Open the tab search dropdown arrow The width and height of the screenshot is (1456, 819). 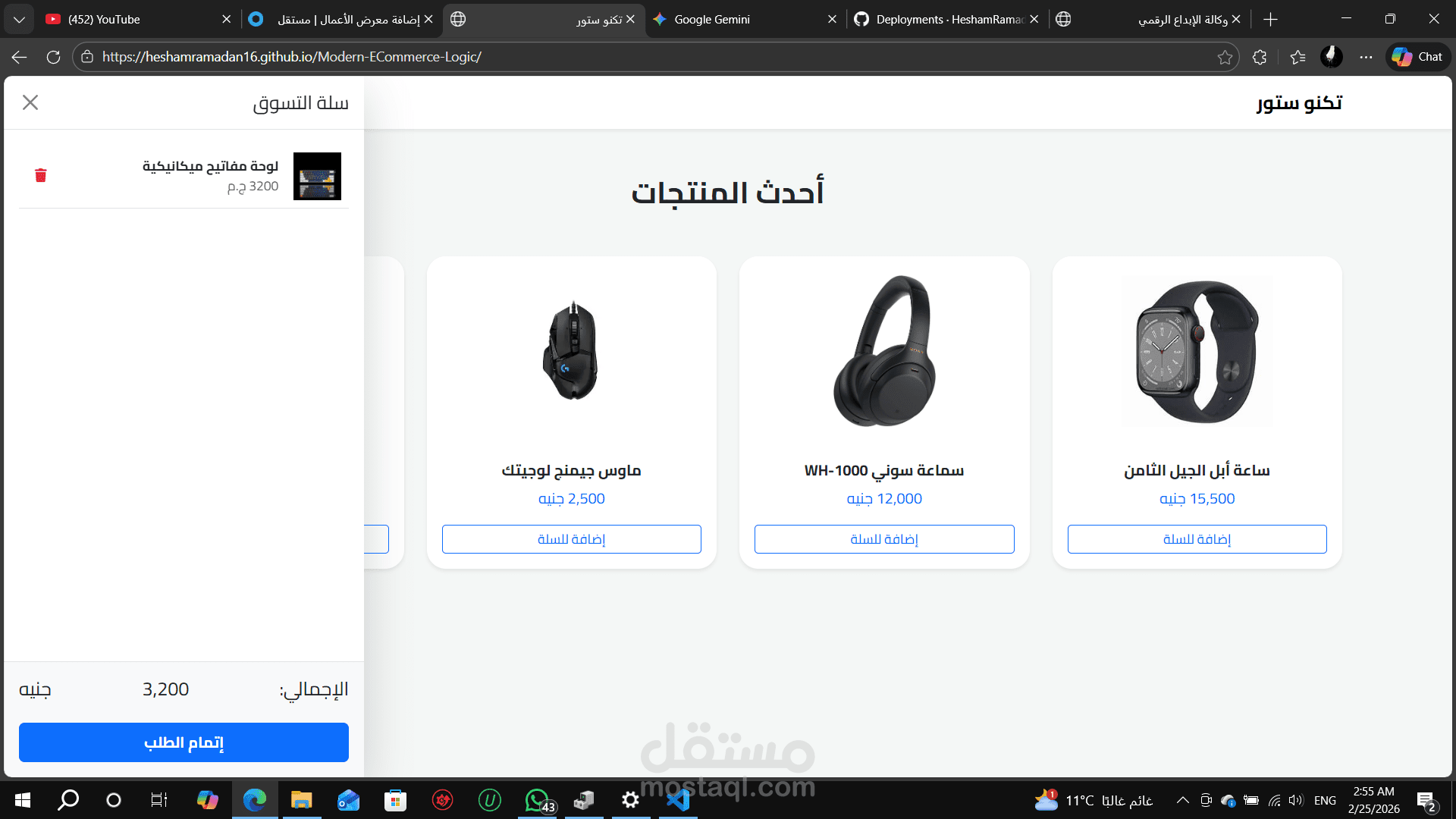pos(19,19)
